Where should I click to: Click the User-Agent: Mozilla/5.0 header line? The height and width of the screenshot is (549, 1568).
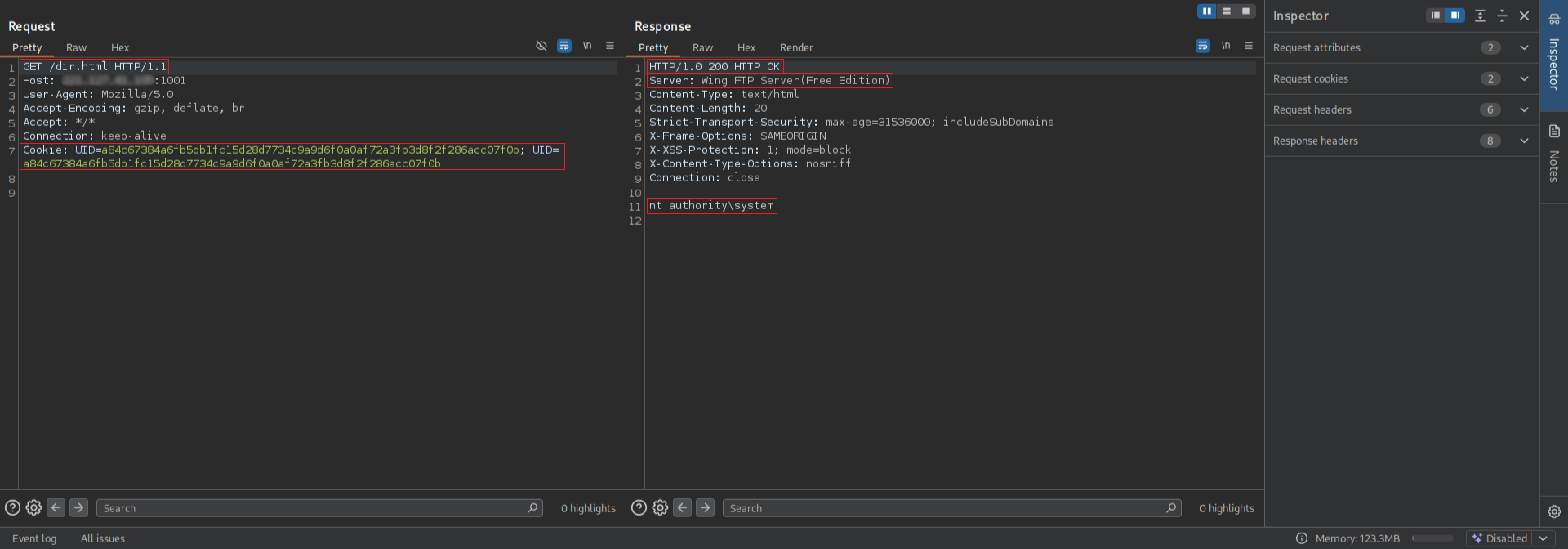98,94
